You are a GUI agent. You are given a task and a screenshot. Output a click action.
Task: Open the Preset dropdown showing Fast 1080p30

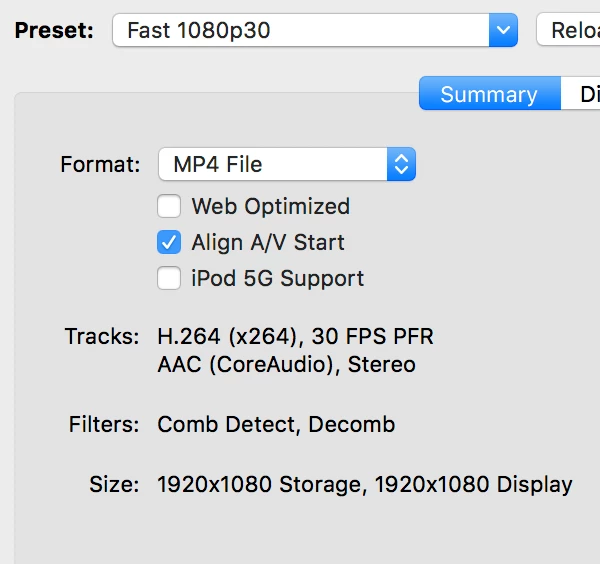(300, 30)
